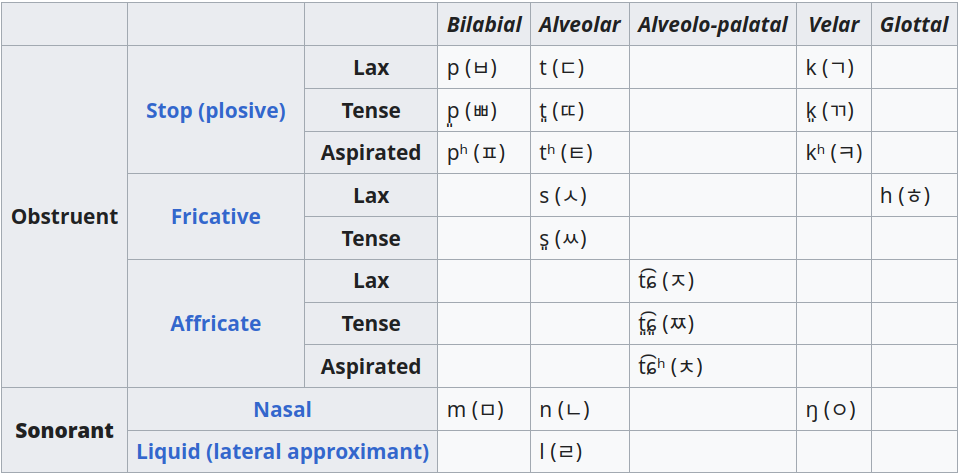Open the Fricative link
Screen dimensions: 960x475
tap(216, 217)
